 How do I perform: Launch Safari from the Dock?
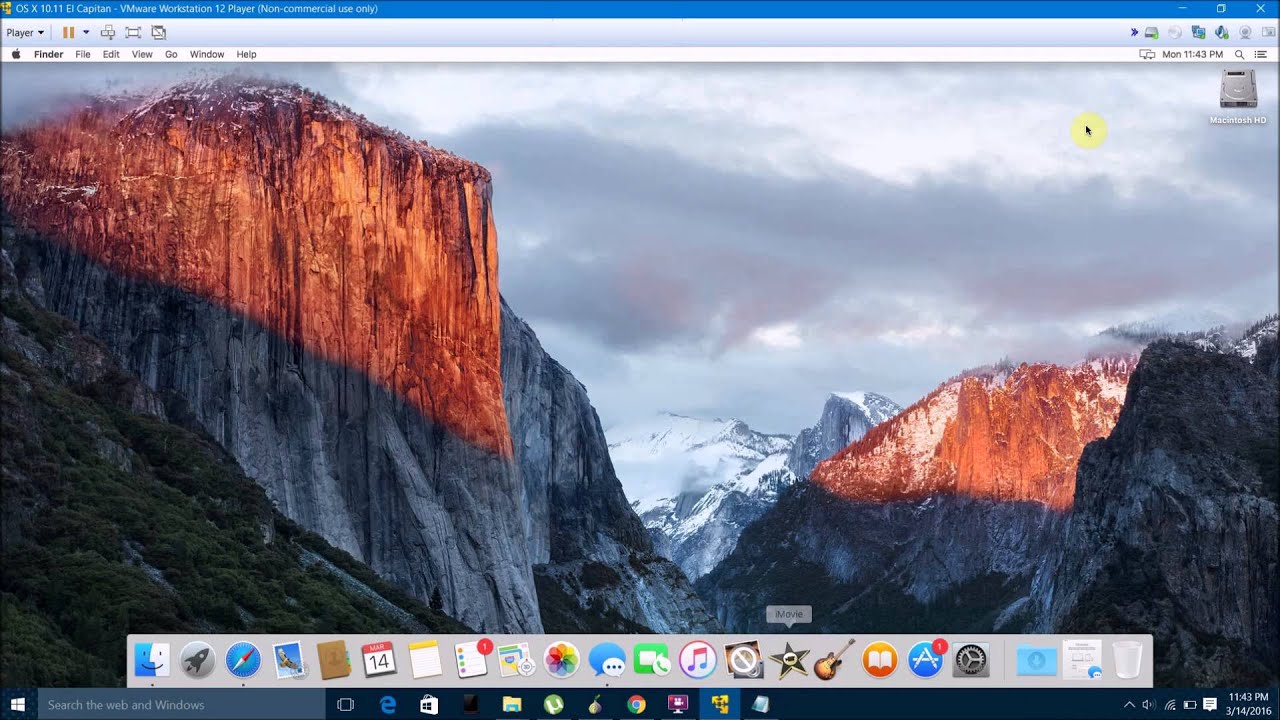243,660
